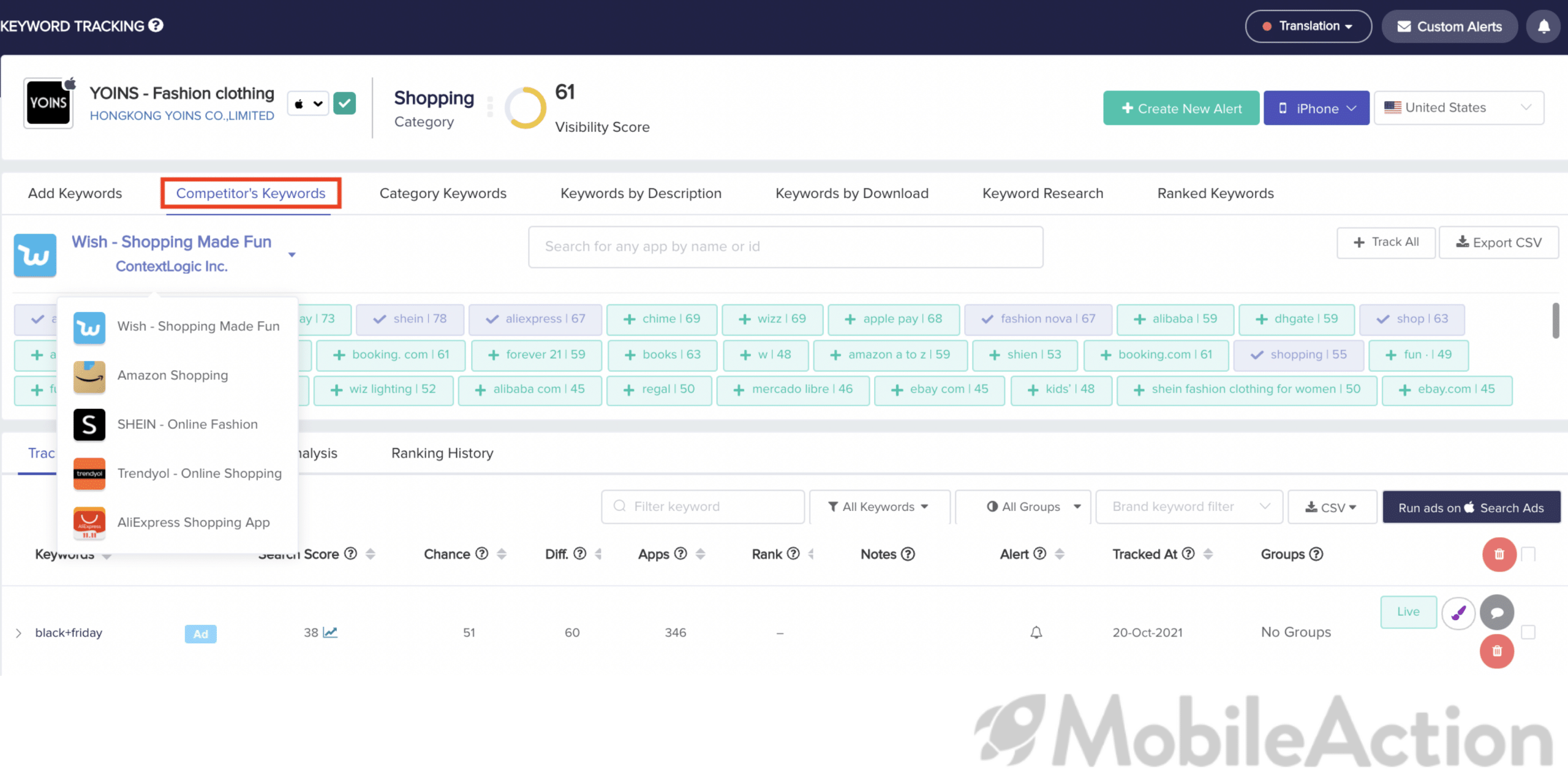The height and width of the screenshot is (769, 1568).
Task: Open the iPhone device dropdown
Action: coord(1316,108)
